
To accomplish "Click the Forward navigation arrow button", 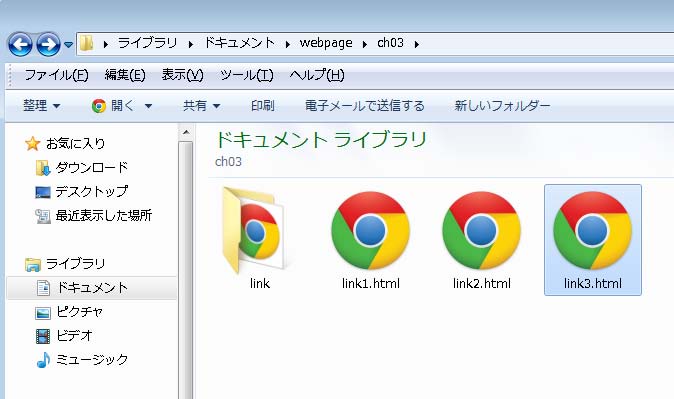I will point(48,44).
